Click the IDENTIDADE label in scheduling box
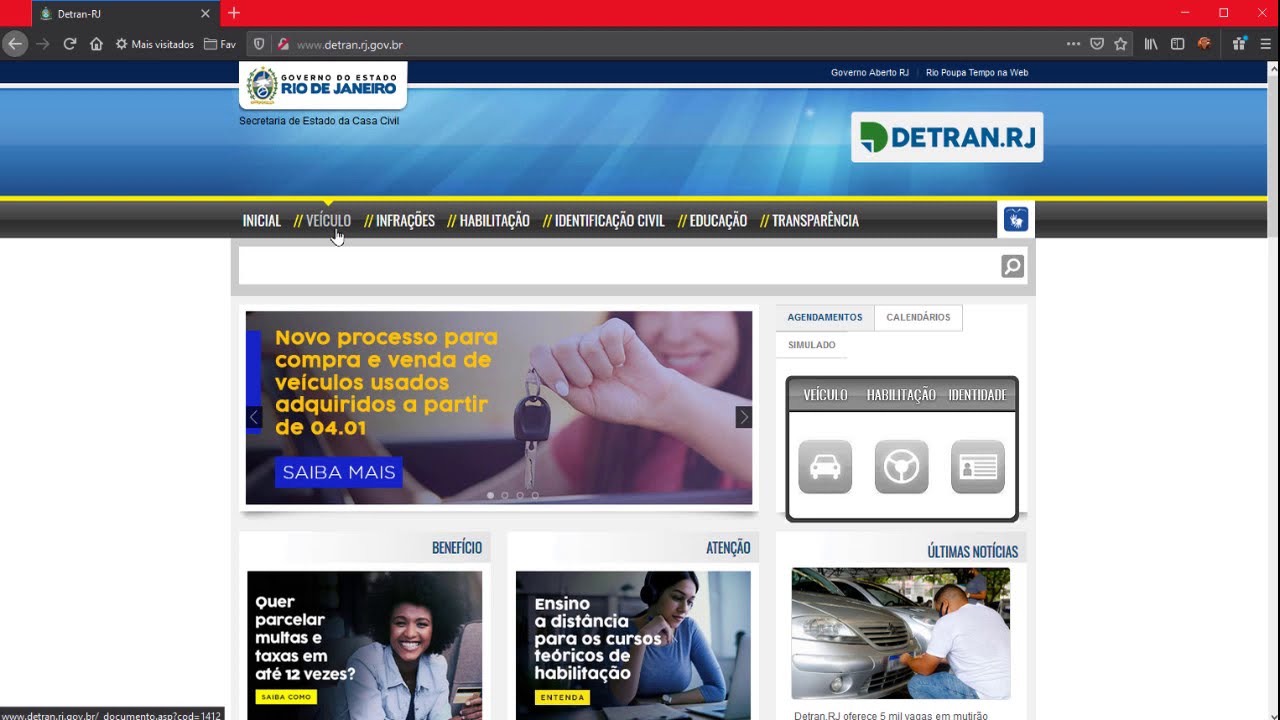Viewport: 1280px width, 720px height. click(977, 395)
